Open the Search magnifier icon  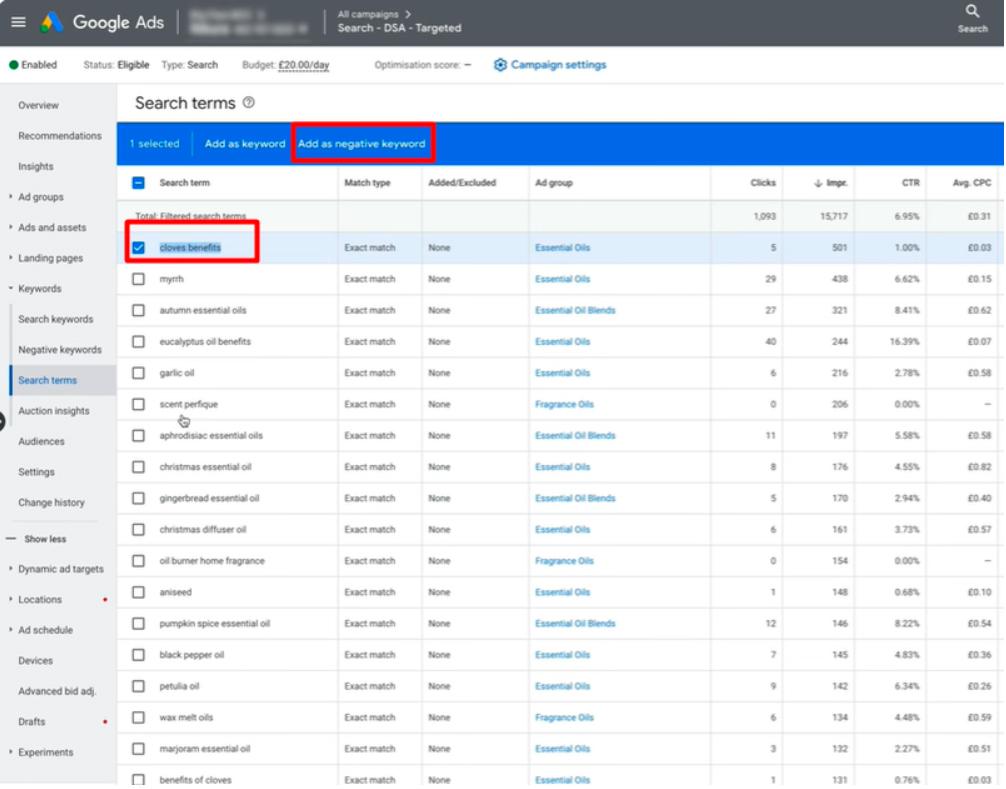[x=972, y=12]
